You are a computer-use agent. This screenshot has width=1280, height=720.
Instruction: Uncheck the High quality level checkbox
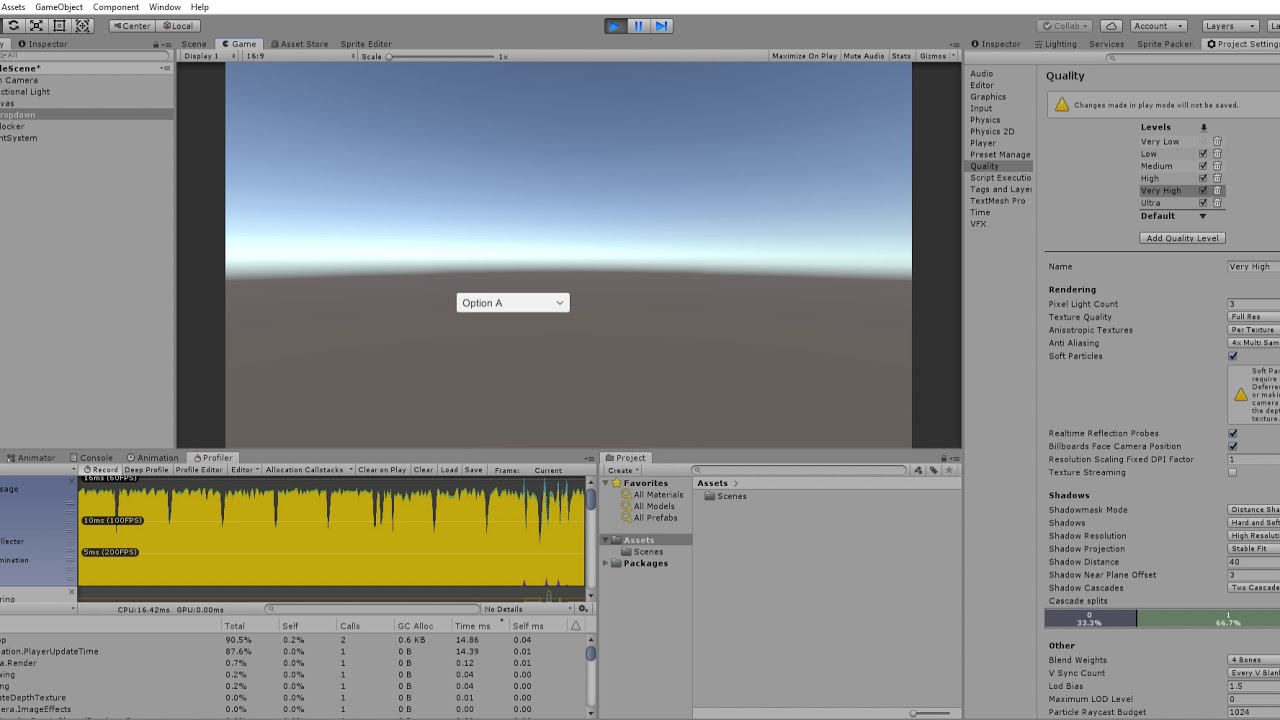1203,178
